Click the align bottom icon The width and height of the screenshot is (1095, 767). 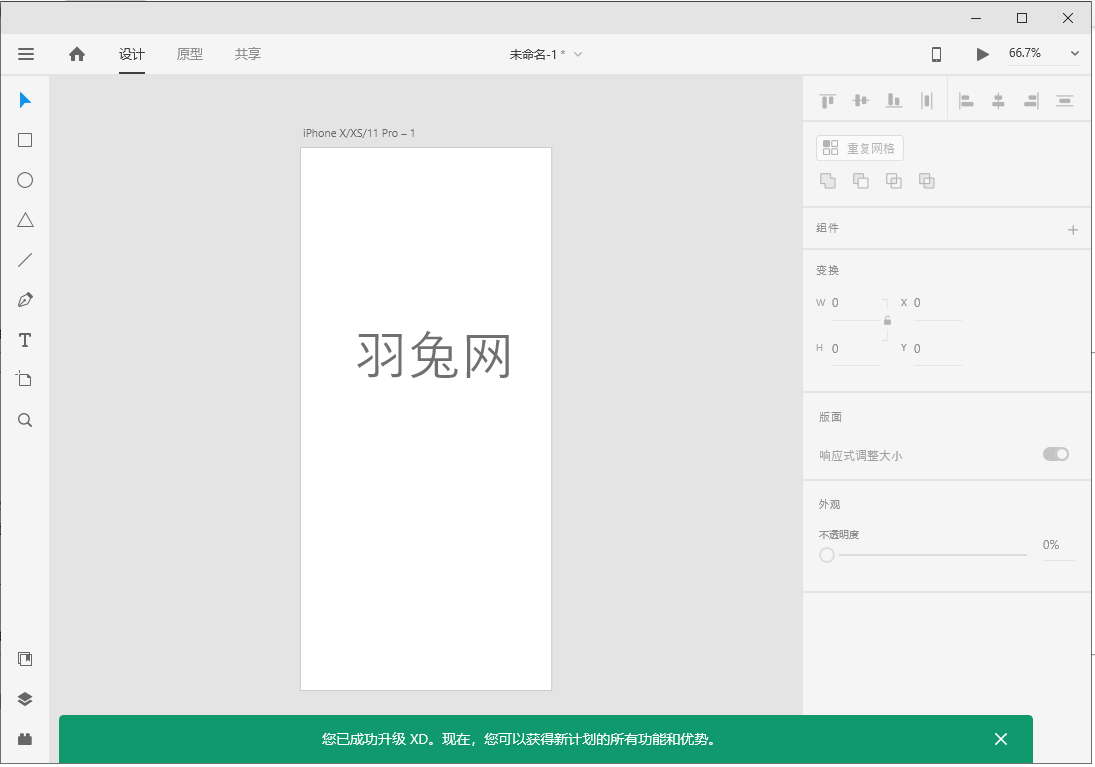tap(894, 101)
